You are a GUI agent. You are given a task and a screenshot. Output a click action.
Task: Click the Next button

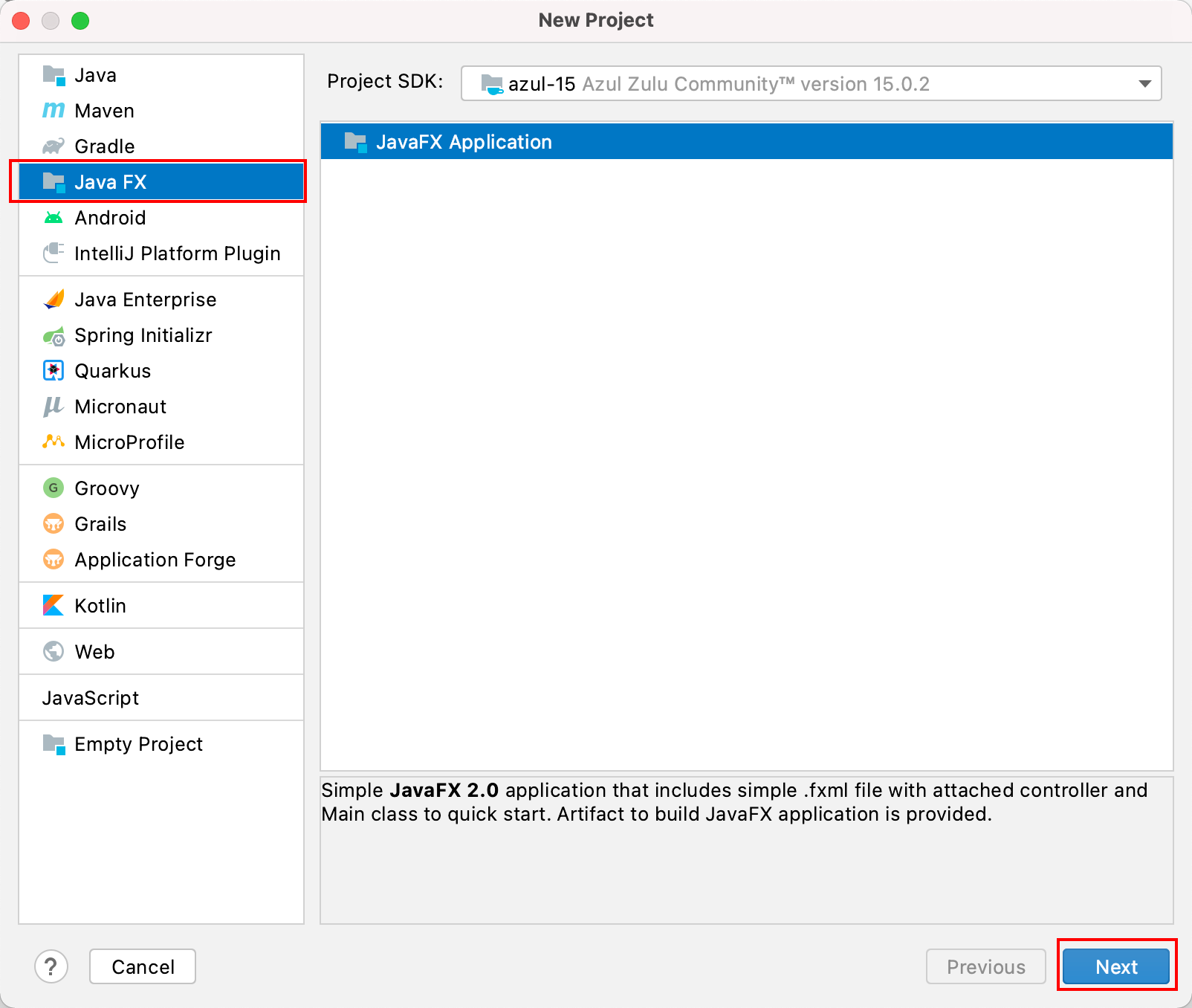[x=1115, y=966]
